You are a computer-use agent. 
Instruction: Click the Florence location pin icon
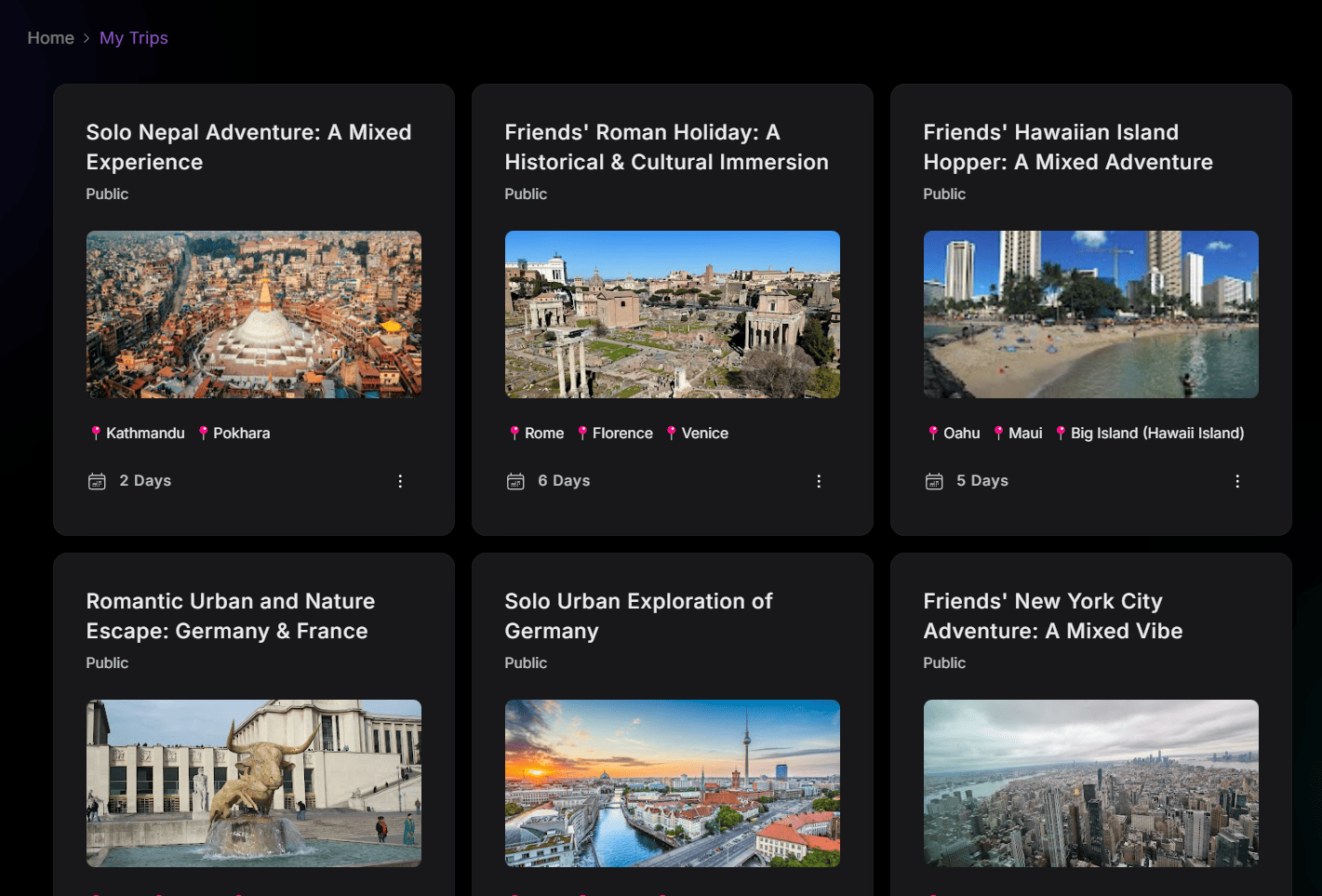(582, 433)
